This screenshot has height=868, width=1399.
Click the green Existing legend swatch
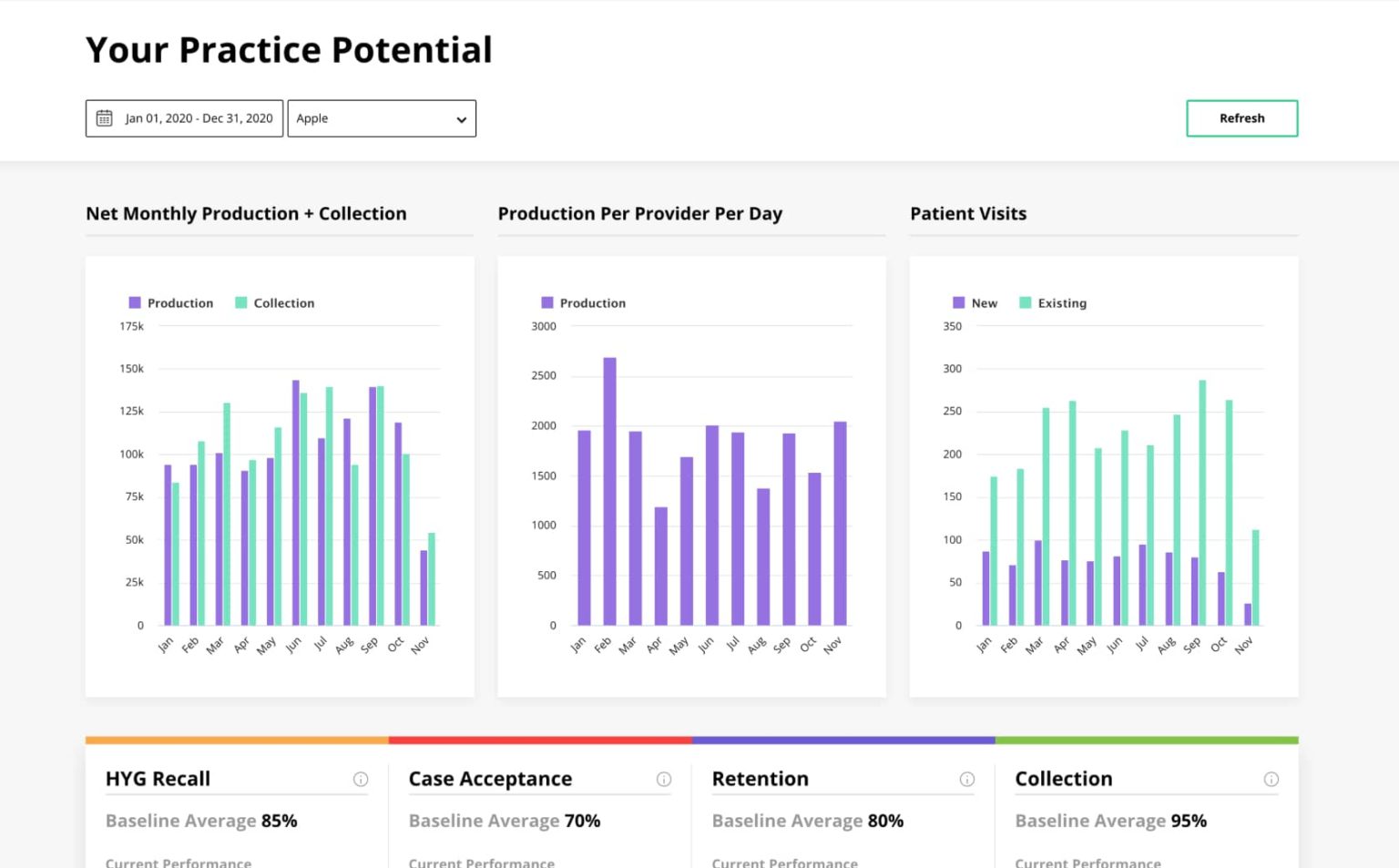[1025, 302]
